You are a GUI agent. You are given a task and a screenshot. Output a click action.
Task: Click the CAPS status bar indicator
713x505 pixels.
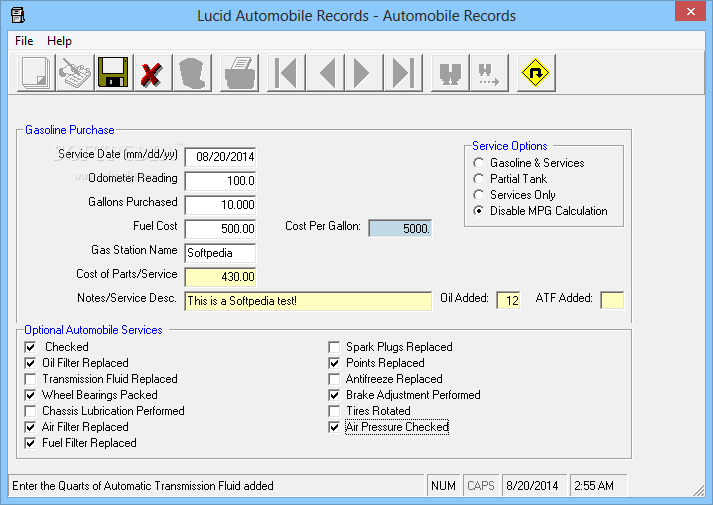point(481,486)
